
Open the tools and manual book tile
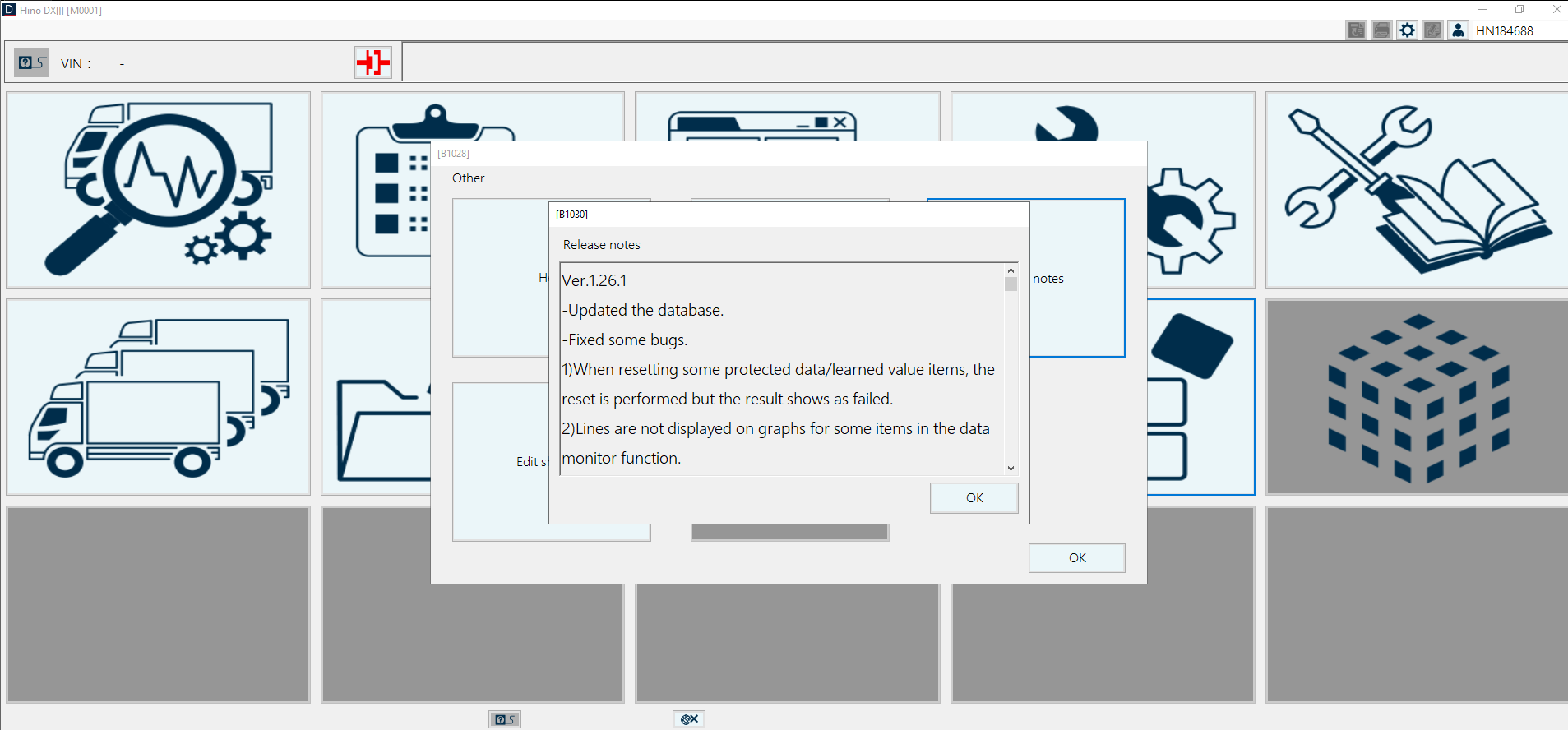tap(1416, 190)
